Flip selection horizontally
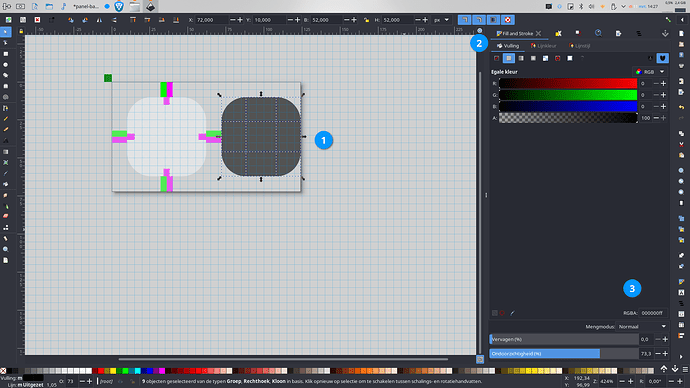 99,20
